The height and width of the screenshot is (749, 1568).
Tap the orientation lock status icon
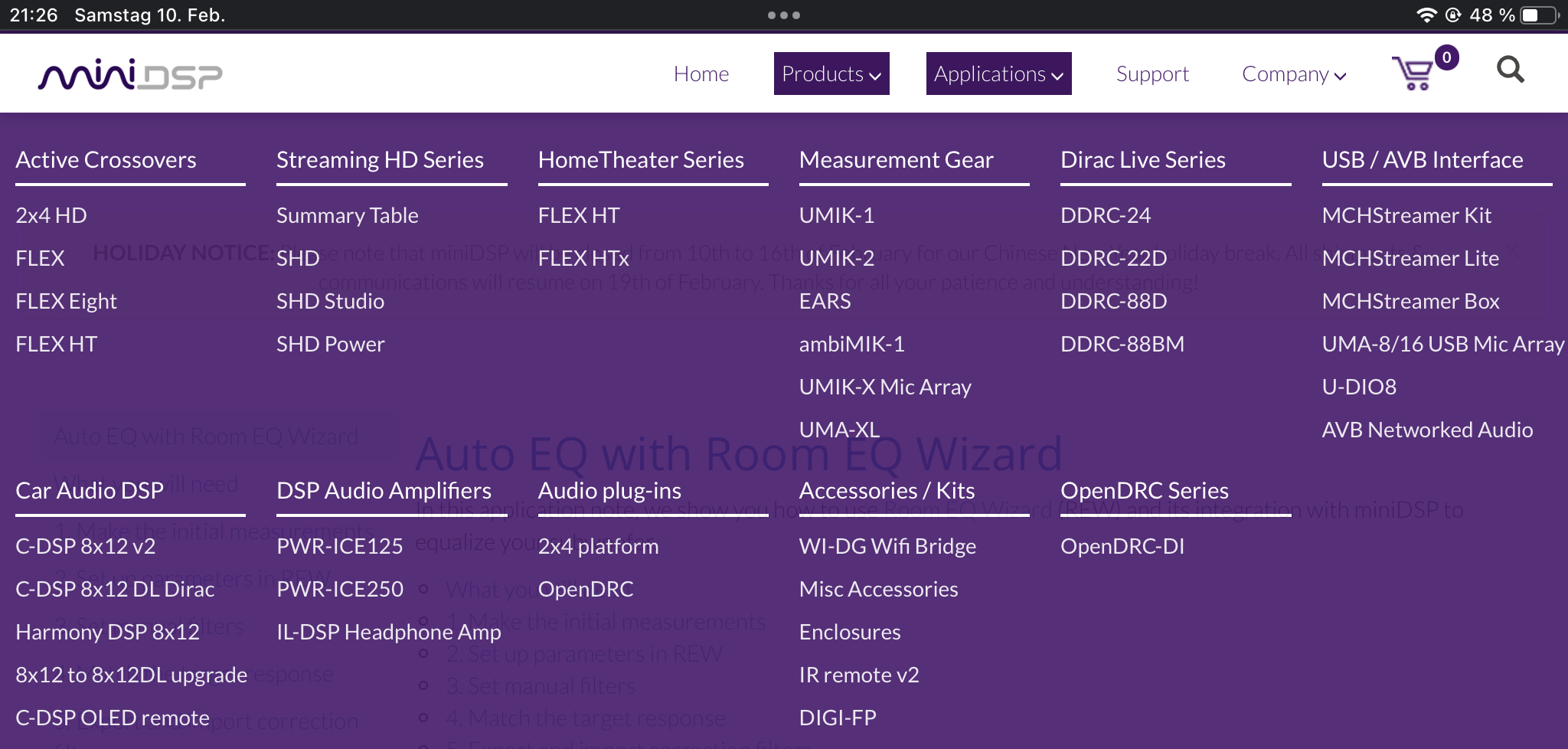[1453, 15]
